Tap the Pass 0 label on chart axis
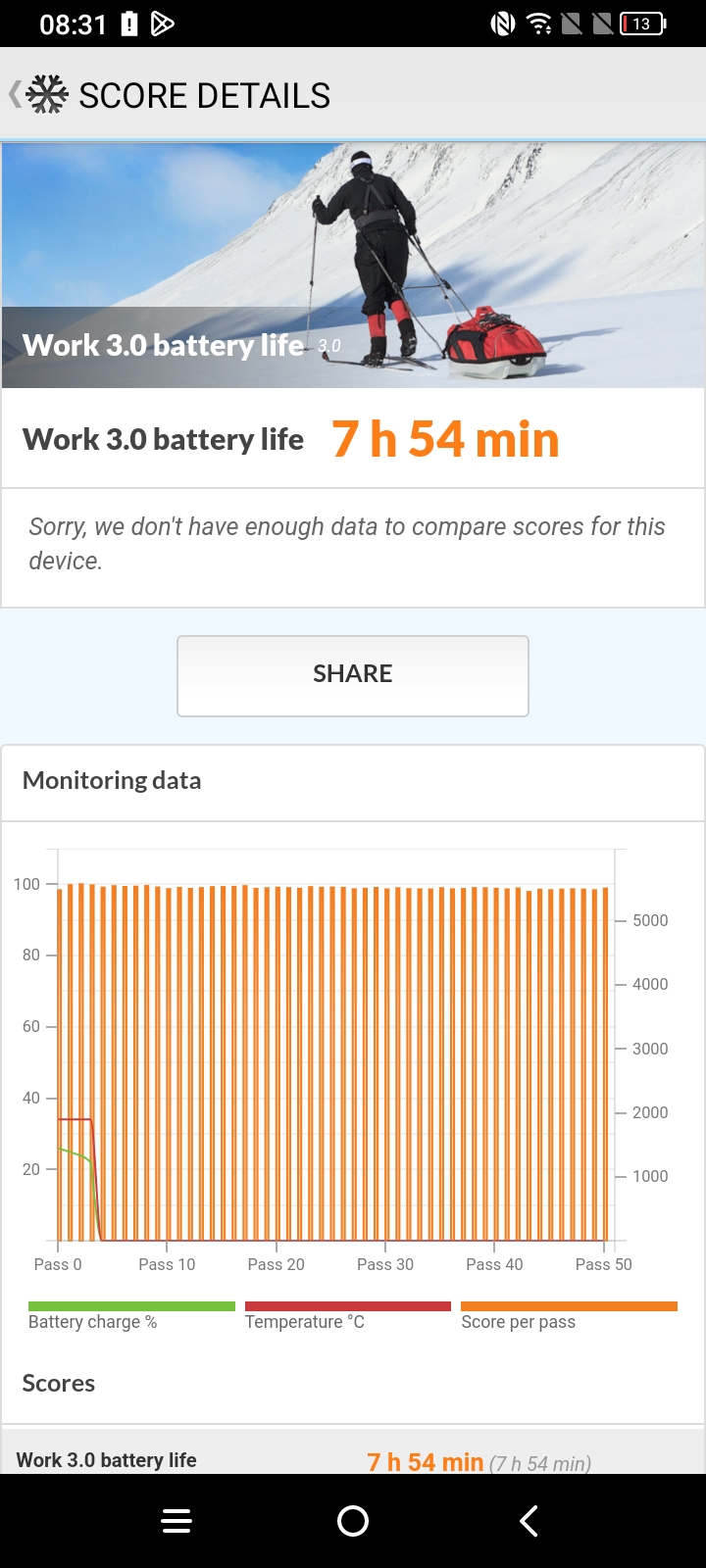 click(58, 1264)
